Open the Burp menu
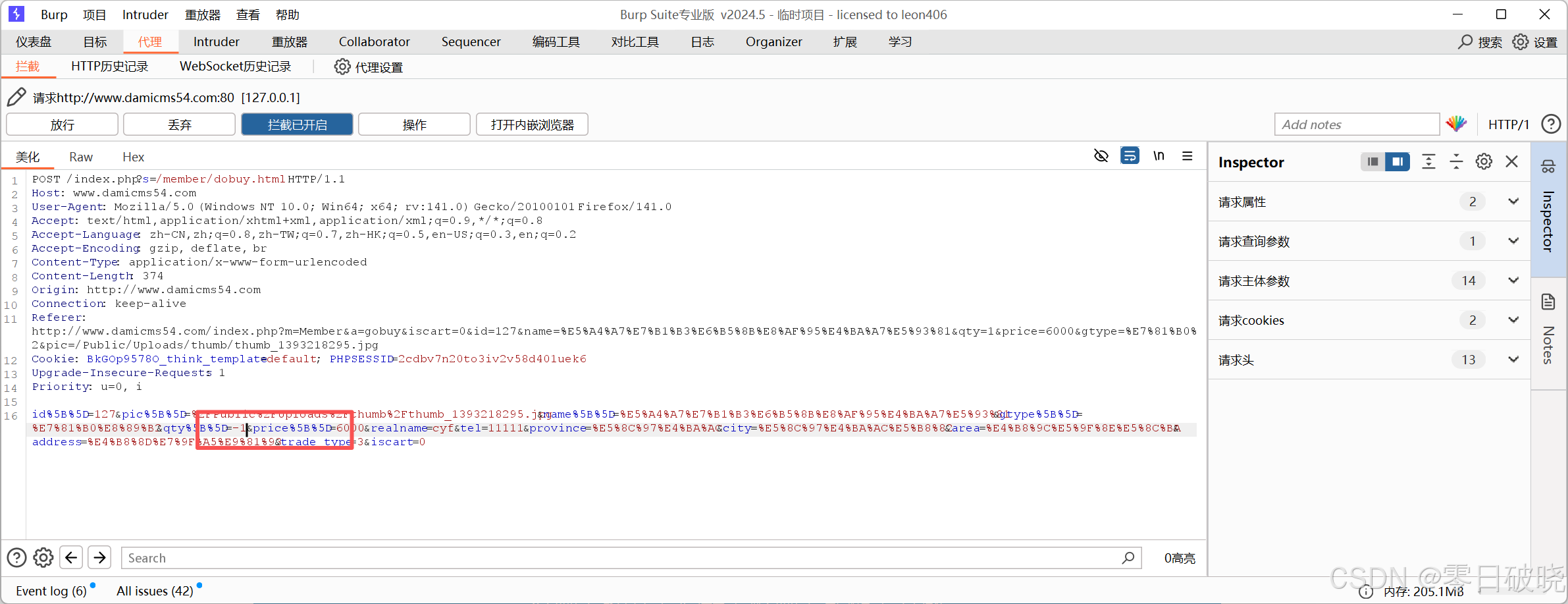Screen dimensions: 1568x604 click(x=54, y=14)
